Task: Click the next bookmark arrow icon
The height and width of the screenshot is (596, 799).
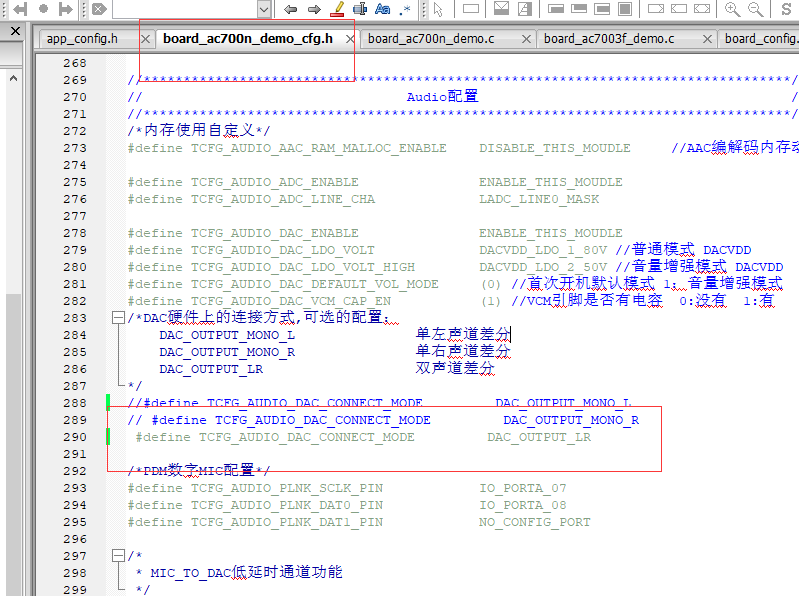Action: point(66,9)
